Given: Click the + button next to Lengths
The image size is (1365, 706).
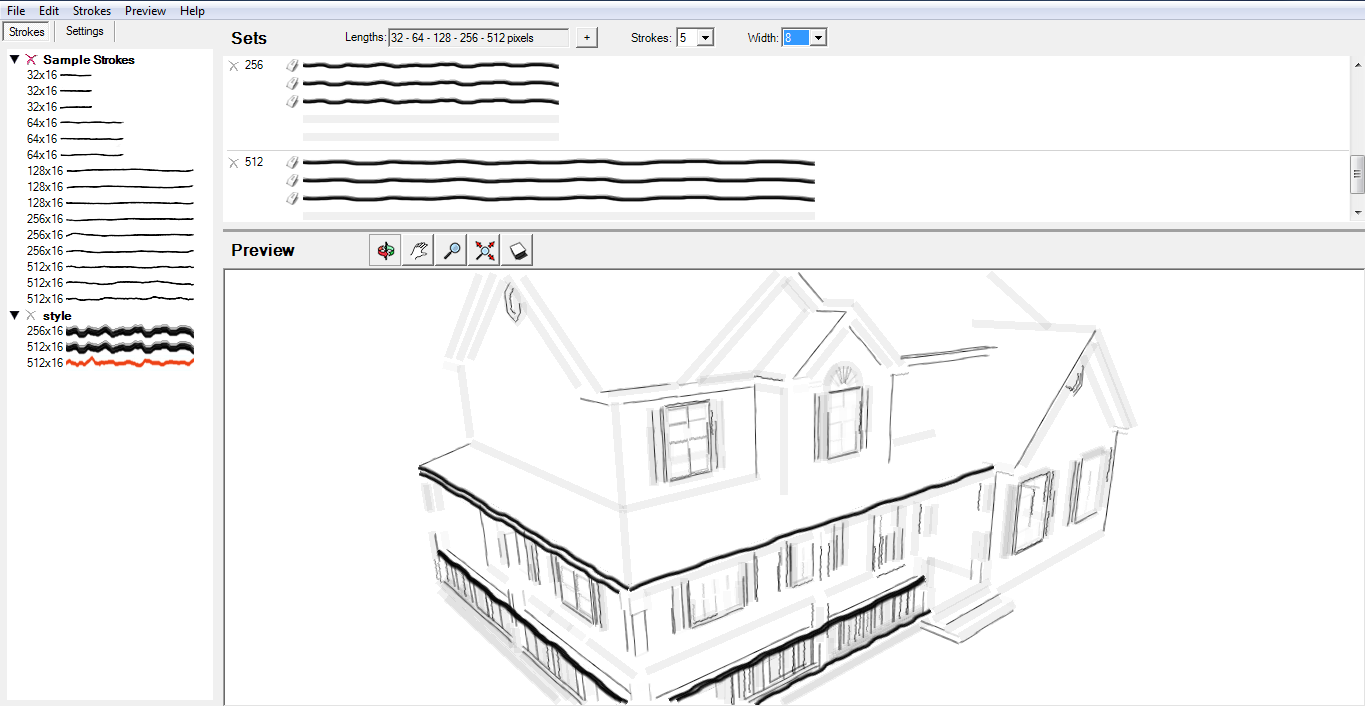Looking at the screenshot, I should click(x=586, y=36).
